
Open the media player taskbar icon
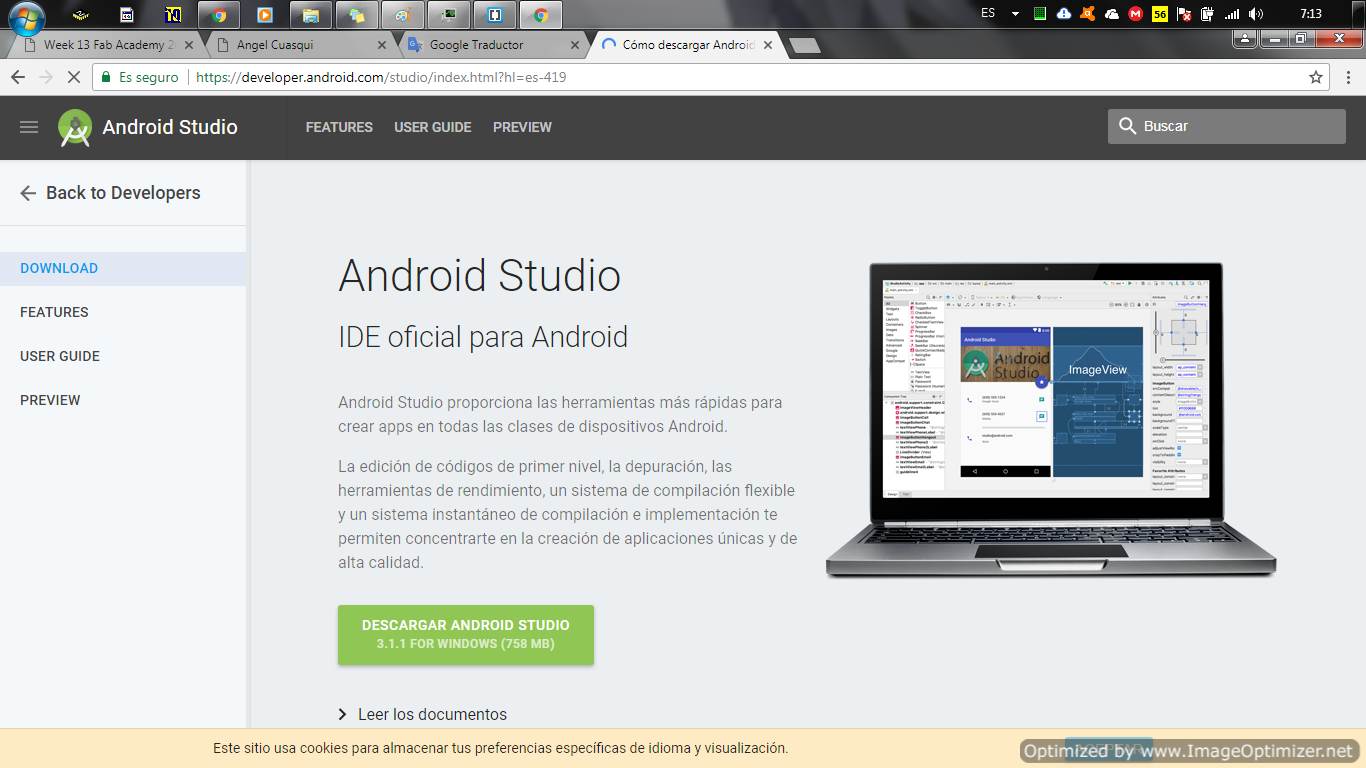[x=264, y=15]
